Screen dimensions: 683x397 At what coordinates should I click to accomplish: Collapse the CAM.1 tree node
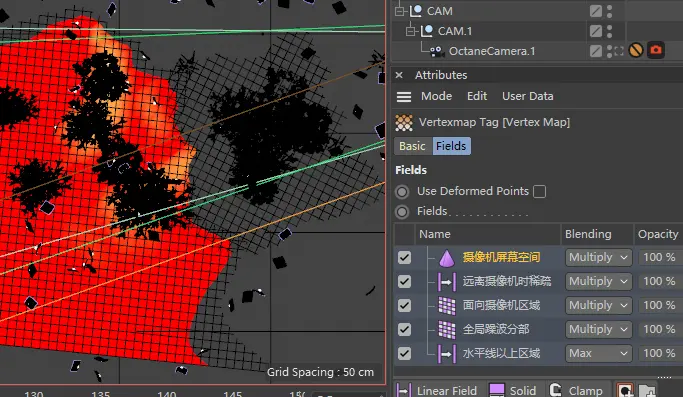tap(410, 31)
